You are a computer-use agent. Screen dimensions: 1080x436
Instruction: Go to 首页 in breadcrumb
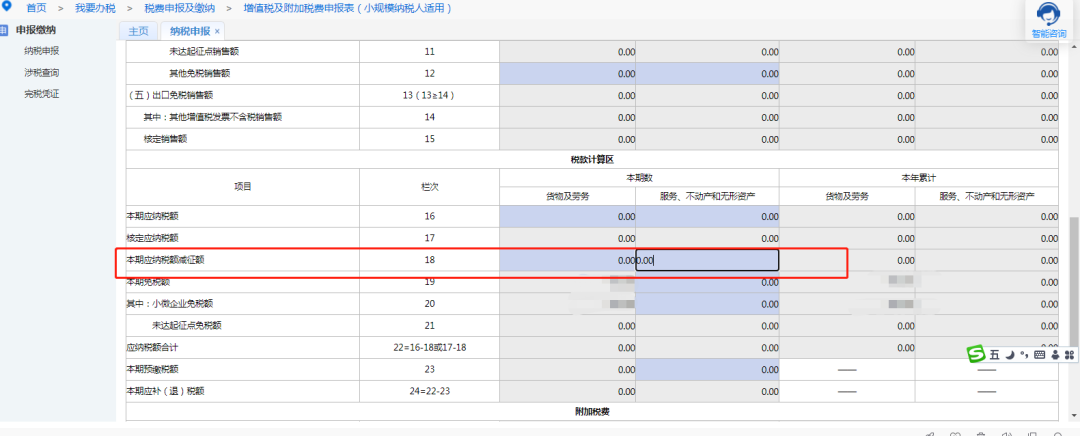[x=37, y=8]
